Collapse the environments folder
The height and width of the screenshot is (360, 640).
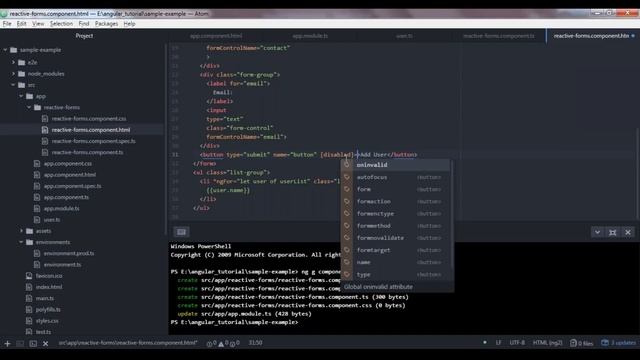tap(21, 242)
